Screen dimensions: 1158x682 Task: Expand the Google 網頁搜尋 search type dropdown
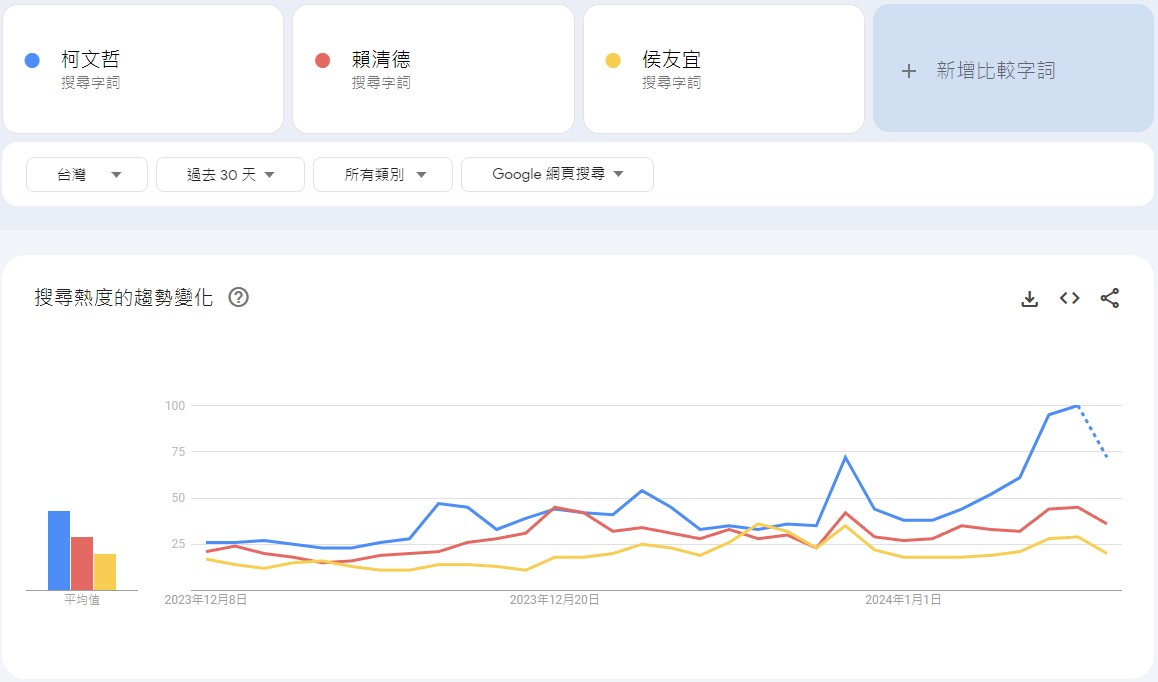tap(557, 174)
